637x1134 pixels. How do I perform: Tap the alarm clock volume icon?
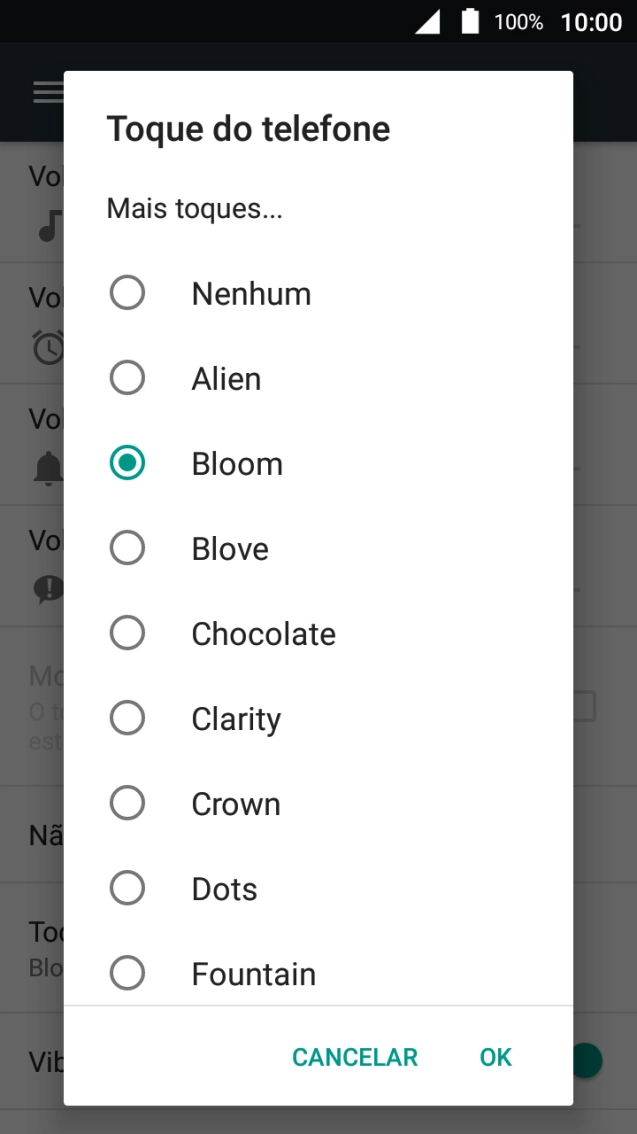(48, 347)
